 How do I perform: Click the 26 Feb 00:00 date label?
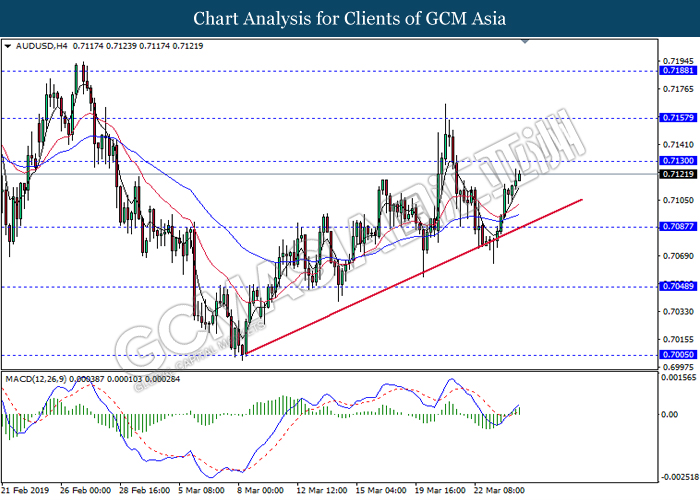[x=84, y=491]
